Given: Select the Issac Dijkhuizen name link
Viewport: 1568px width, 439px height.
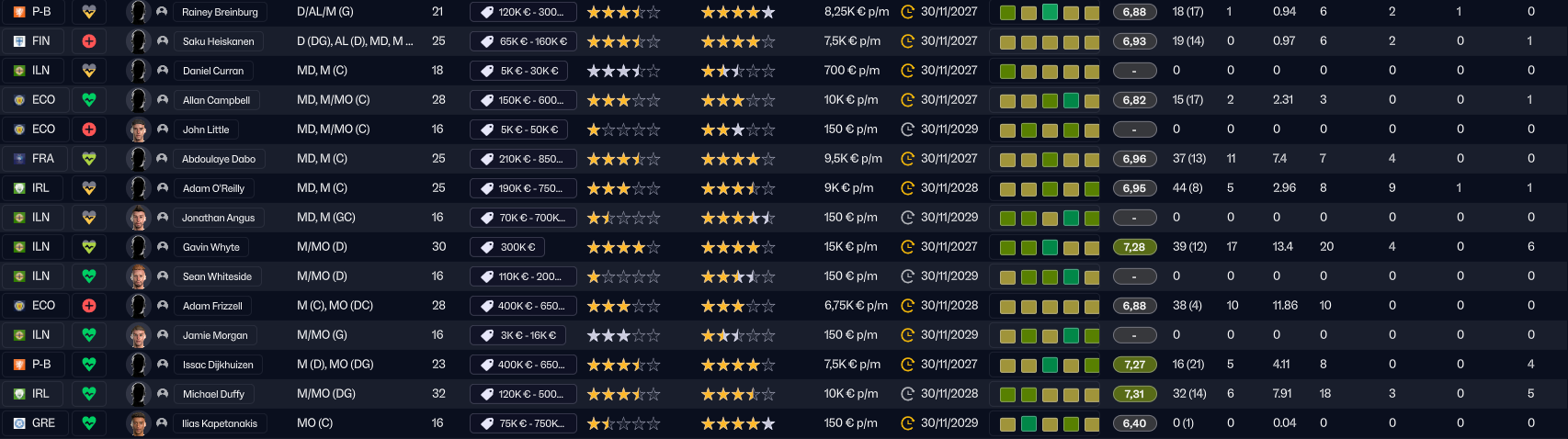Looking at the screenshot, I should tap(218, 365).
